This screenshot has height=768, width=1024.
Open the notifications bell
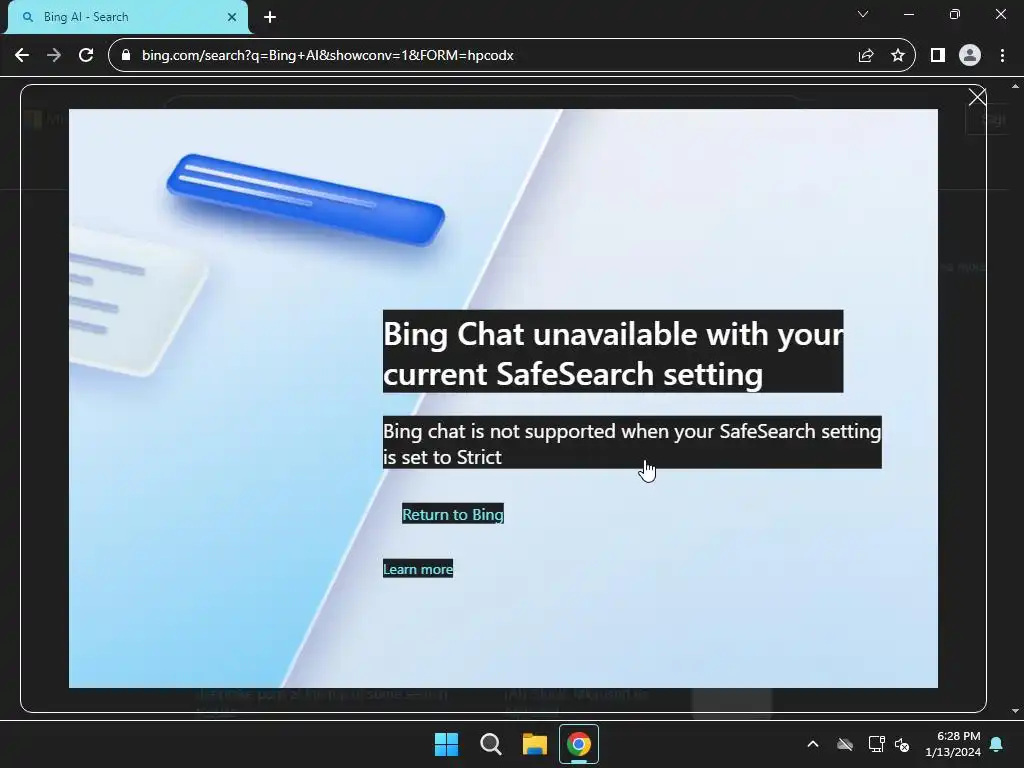pyautogui.click(x=997, y=744)
